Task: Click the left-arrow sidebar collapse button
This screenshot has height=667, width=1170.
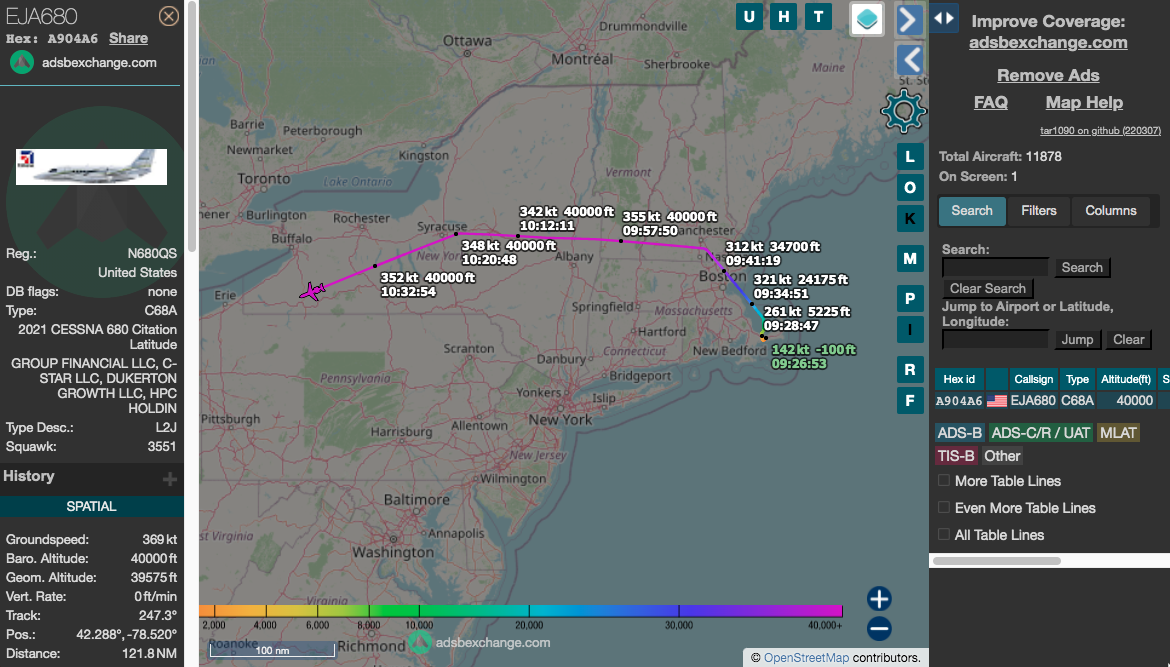Action: point(908,60)
